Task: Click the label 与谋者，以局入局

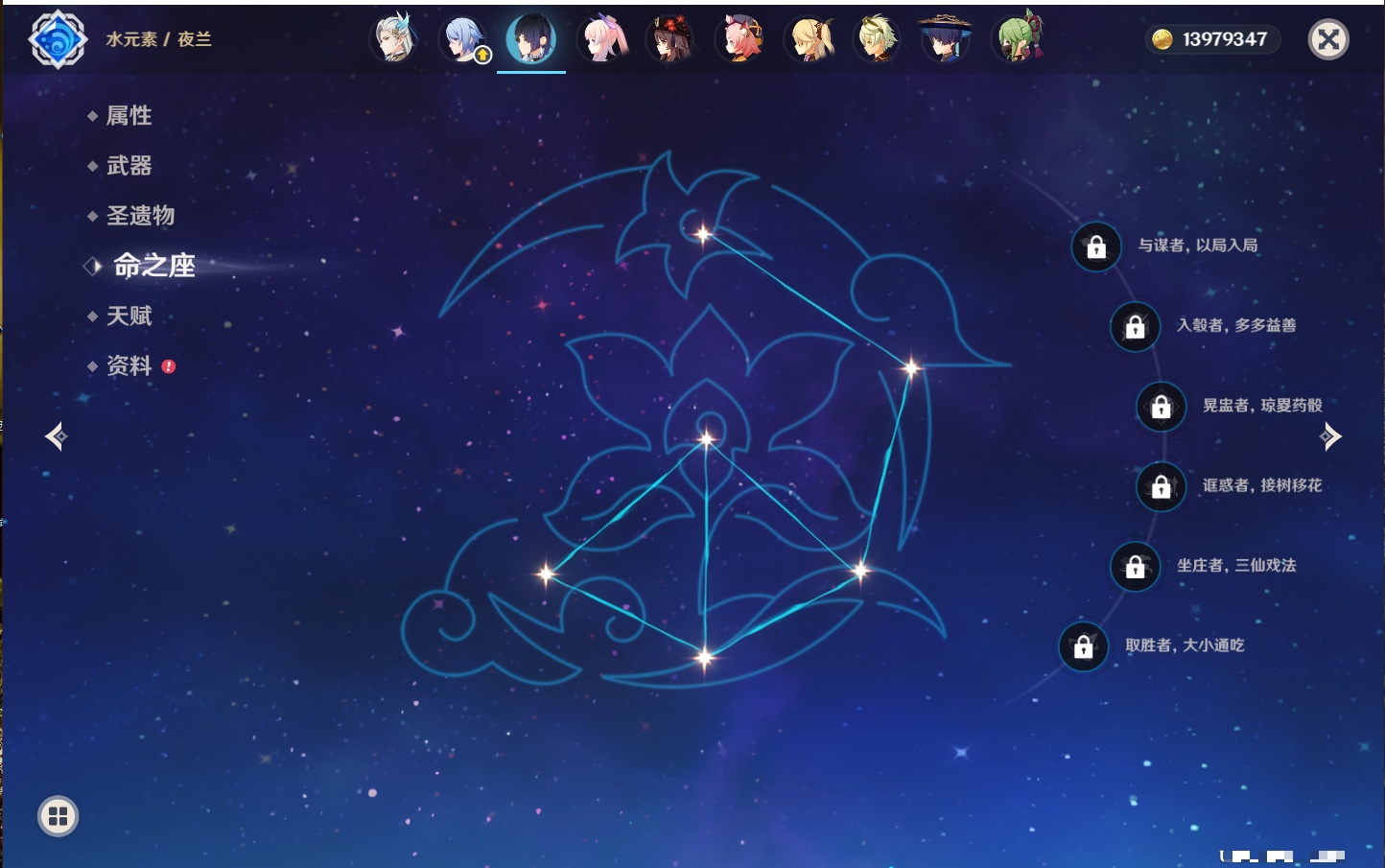Action: coord(1198,246)
